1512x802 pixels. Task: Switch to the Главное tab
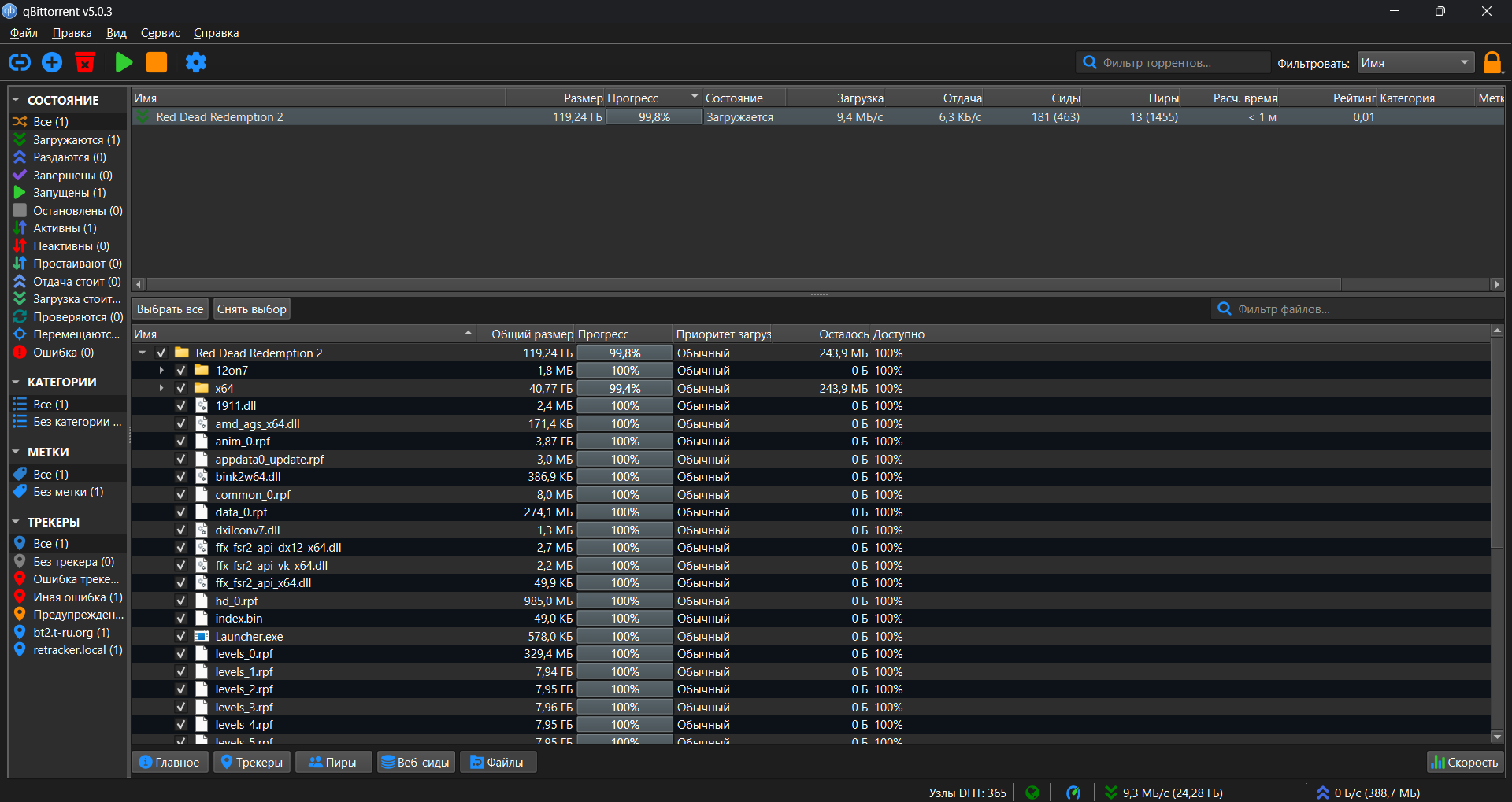tap(170, 762)
